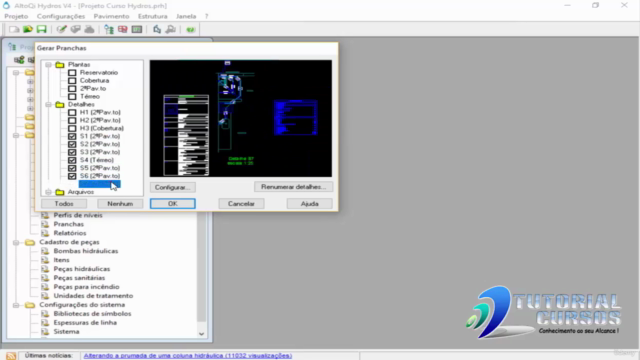Image resolution: width=640 pixels, height=360 pixels.
Task: Click the Relatórios item icon
Action: tap(45, 233)
